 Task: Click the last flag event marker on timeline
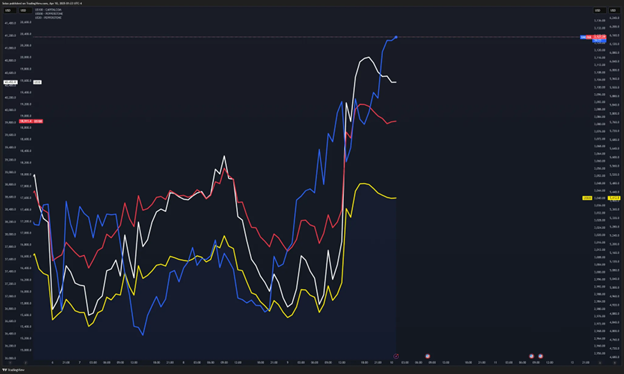coord(540,356)
